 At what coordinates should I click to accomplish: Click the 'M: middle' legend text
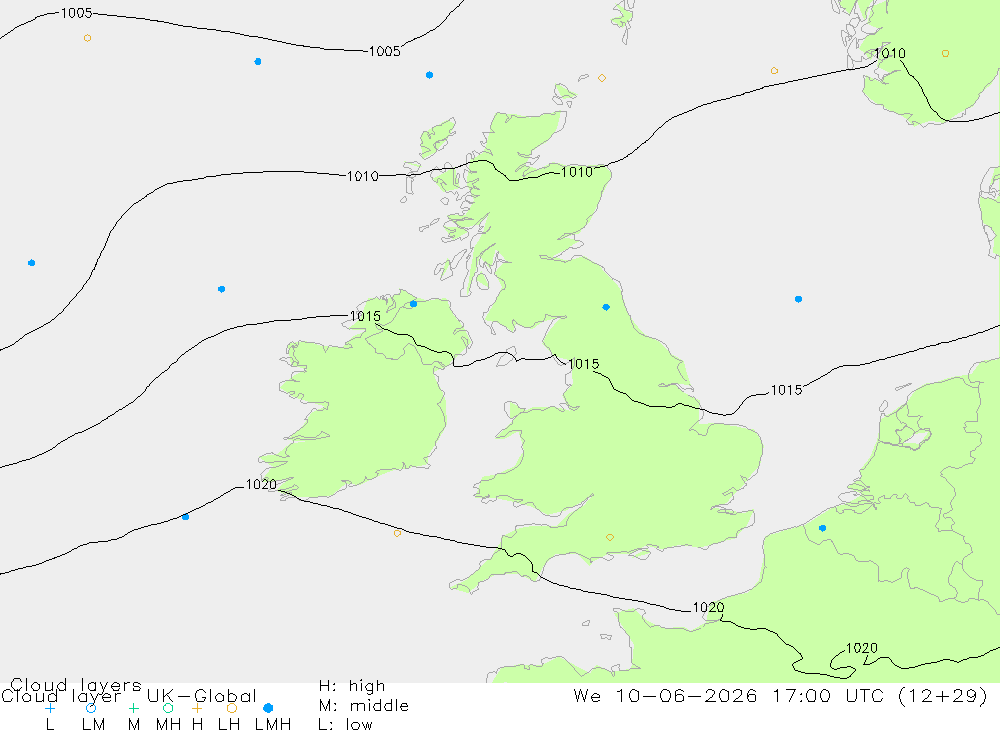coord(364,706)
